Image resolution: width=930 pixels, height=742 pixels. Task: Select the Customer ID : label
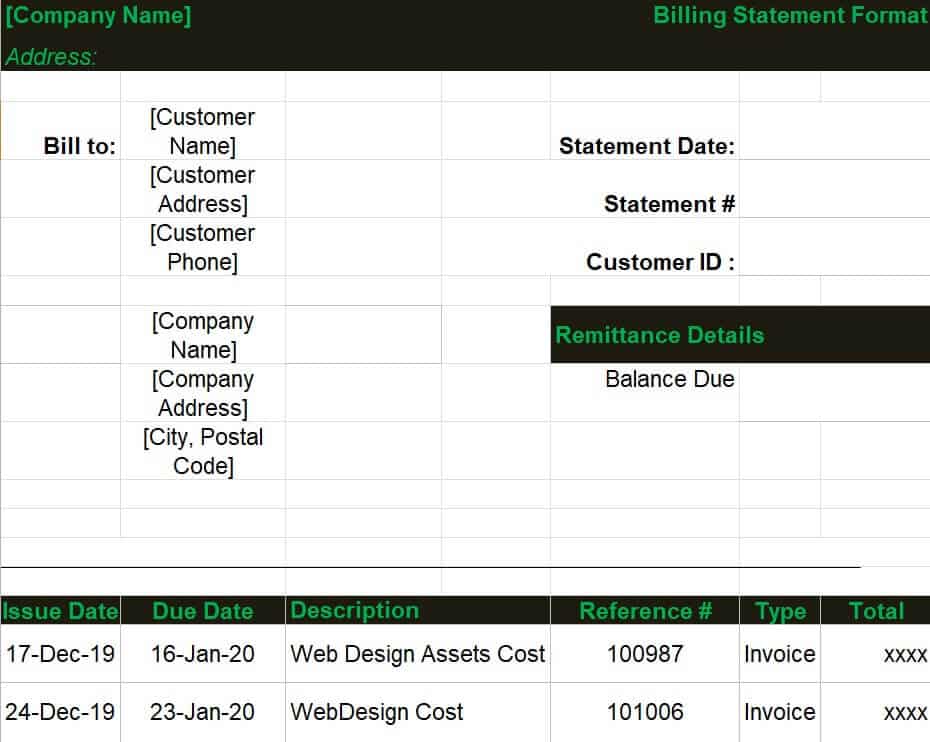660,262
